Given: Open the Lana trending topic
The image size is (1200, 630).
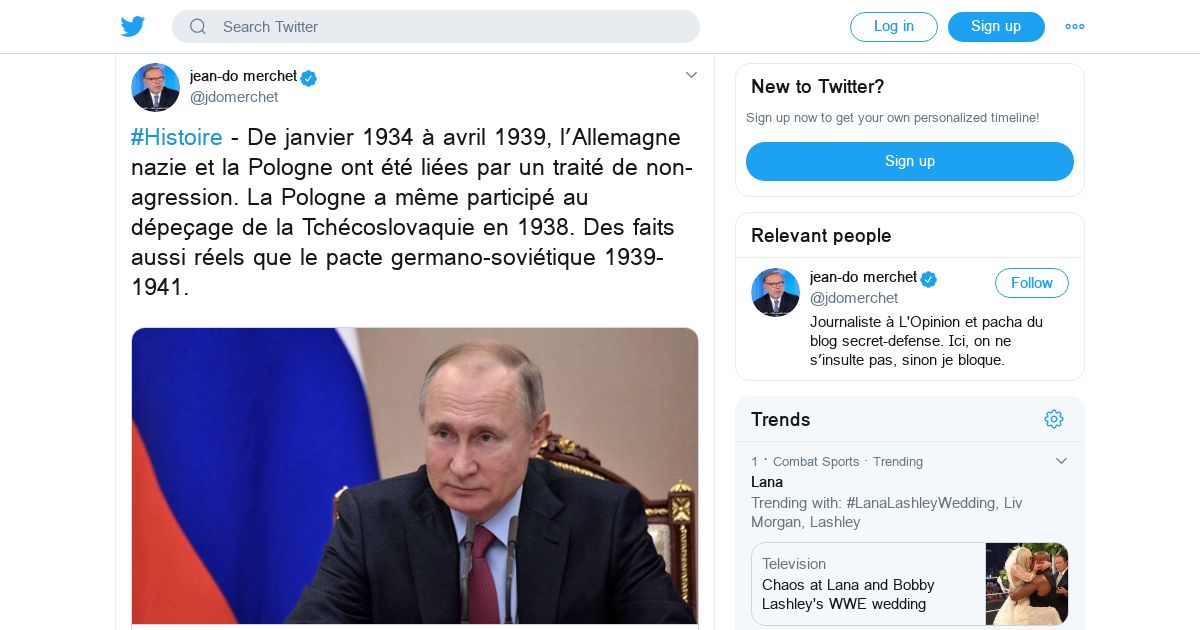Looking at the screenshot, I should [767, 482].
